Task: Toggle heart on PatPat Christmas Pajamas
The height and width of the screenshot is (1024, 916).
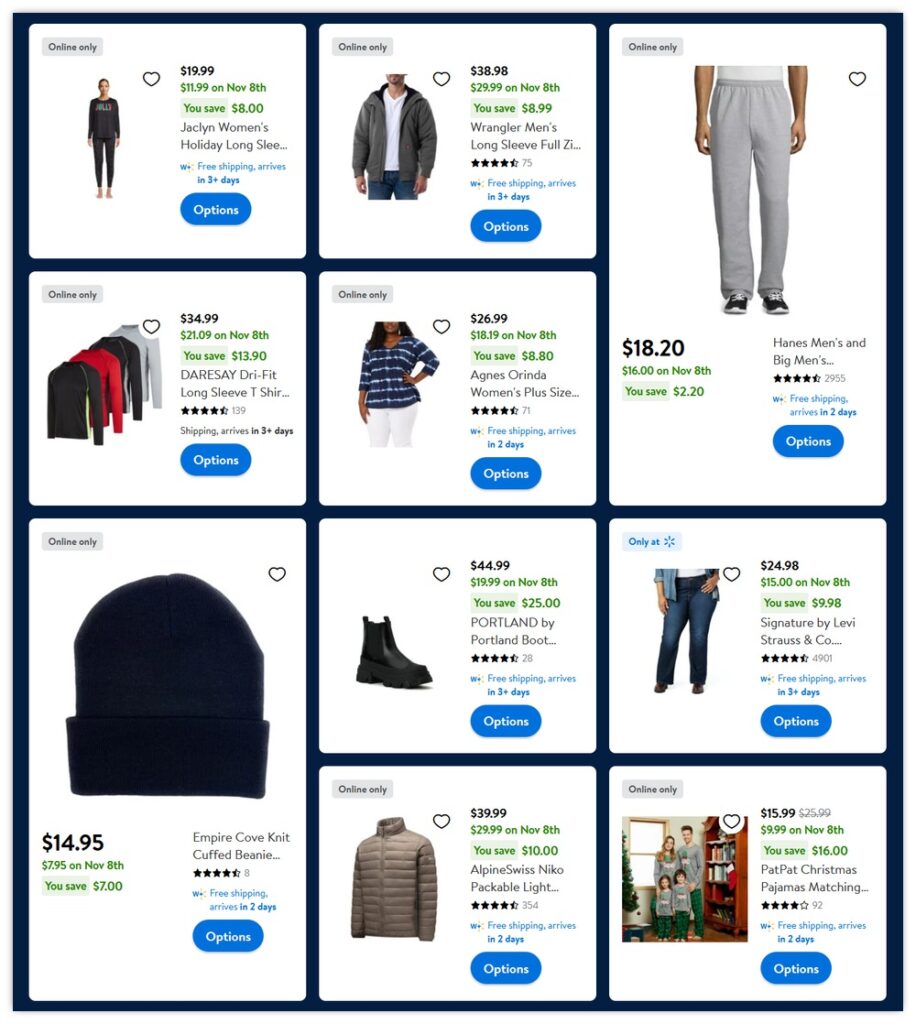Action: 731,821
